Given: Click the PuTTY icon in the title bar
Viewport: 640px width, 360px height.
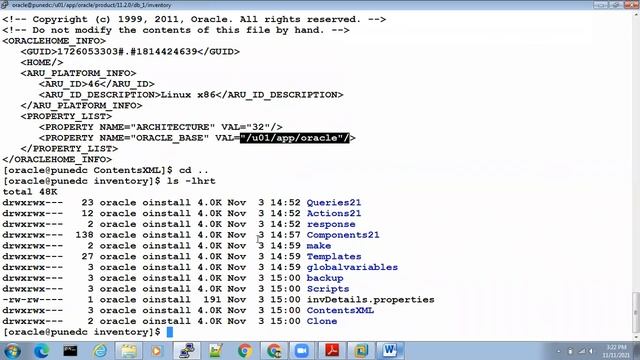Looking at the screenshot, I should point(4,5).
